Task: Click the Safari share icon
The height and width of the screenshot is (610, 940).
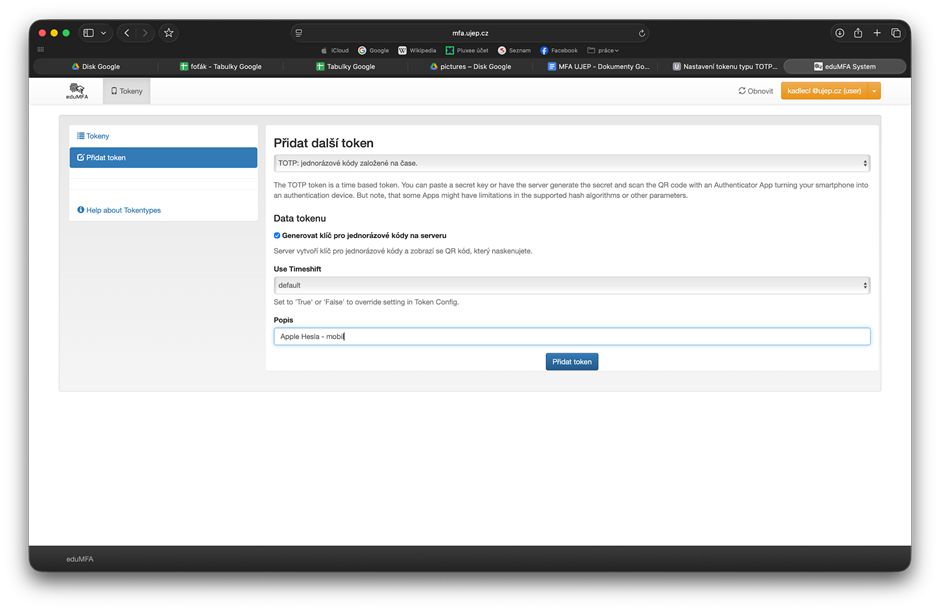Action: (858, 33)
